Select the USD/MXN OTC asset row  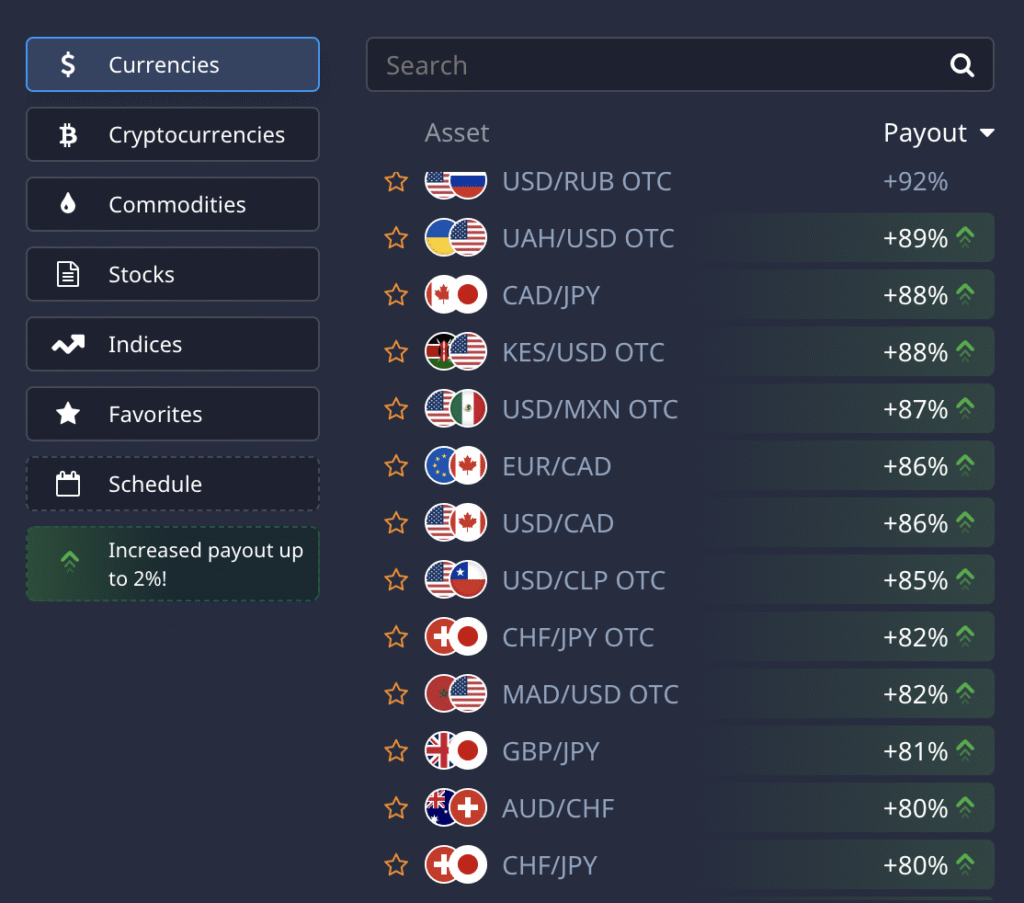point(590,409)
